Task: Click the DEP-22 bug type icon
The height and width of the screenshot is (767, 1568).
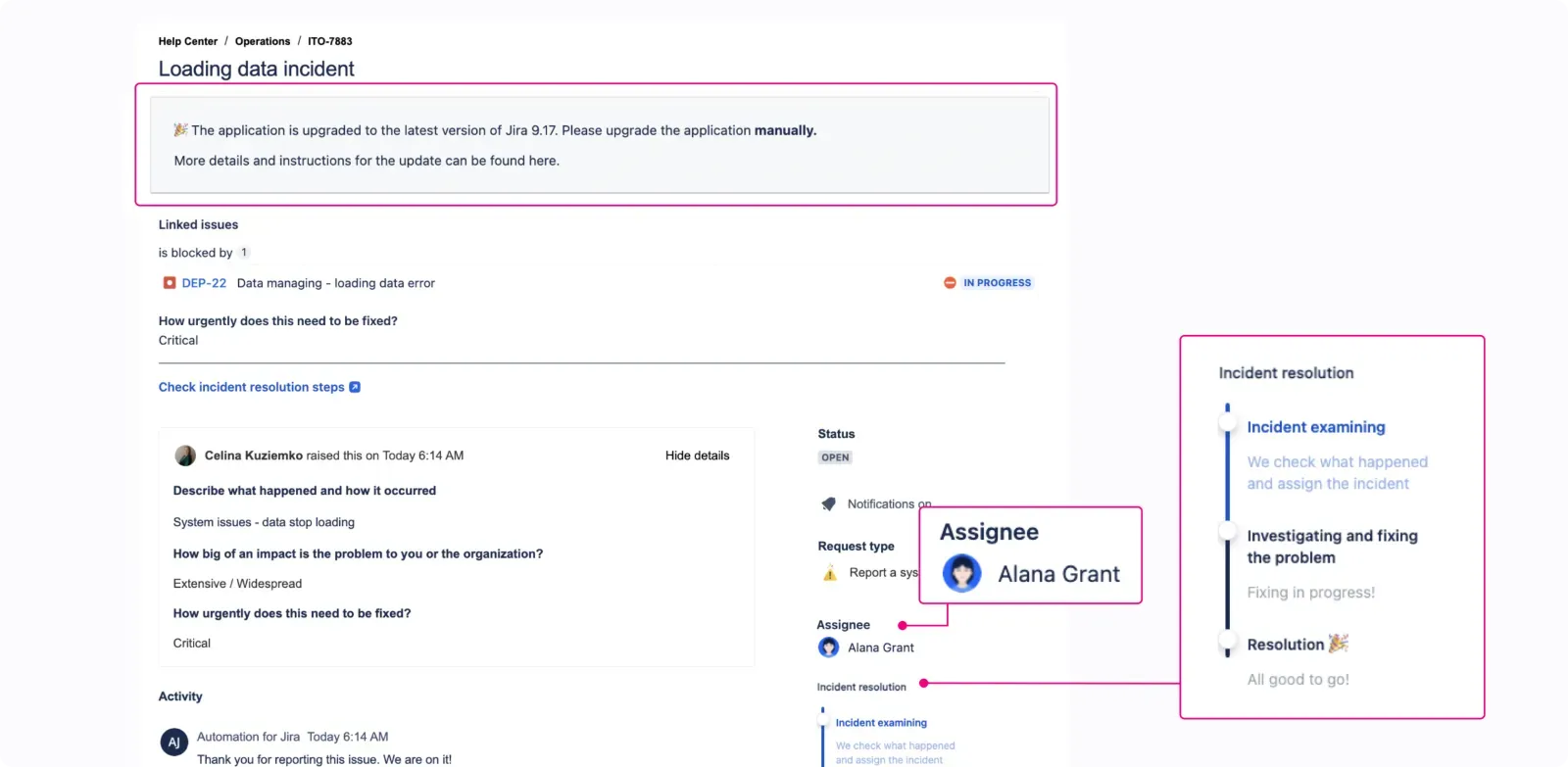Action: tap(170, 283)
